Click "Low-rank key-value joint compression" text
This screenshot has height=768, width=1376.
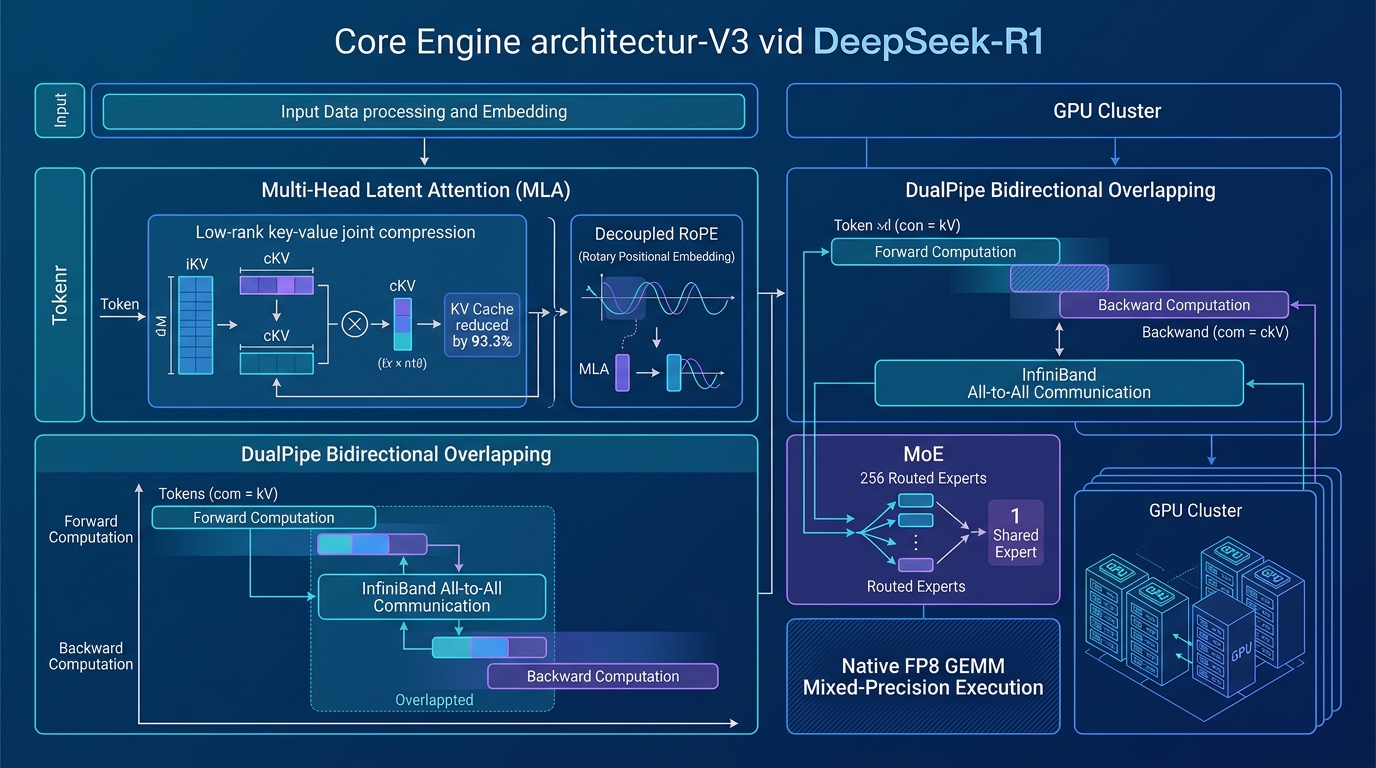(336, 232)
